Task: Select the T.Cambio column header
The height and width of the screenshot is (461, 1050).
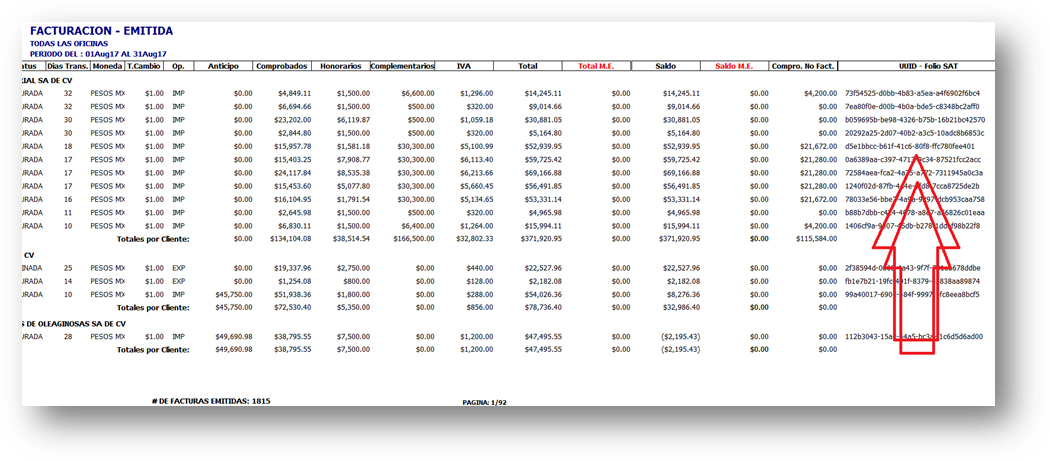Action: (145, 66)
